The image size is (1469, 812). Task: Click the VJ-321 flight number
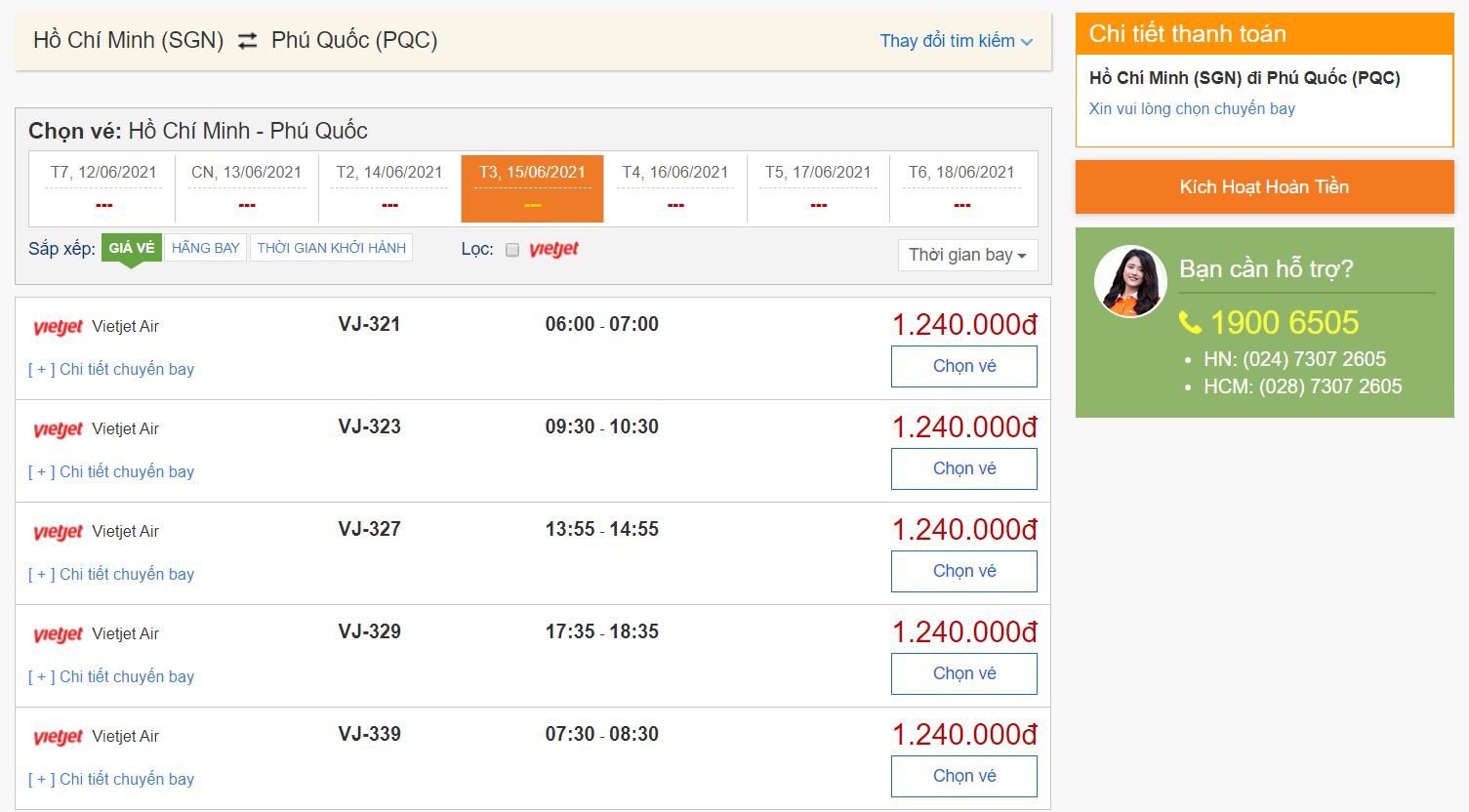pos(369,324)
